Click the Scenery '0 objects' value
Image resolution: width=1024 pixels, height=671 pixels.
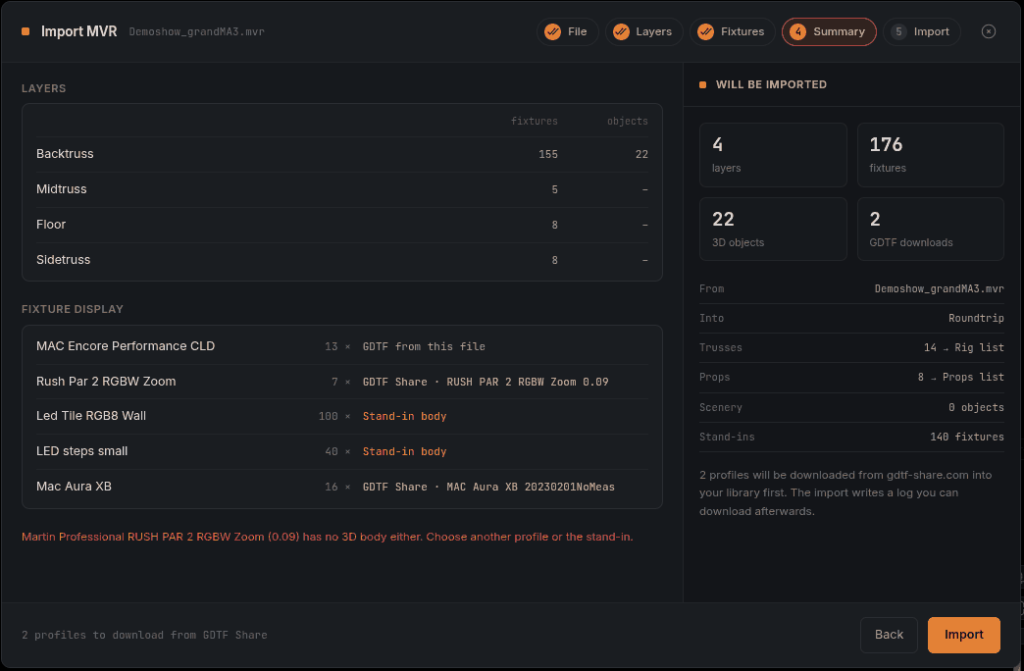(x=976, y=407)
